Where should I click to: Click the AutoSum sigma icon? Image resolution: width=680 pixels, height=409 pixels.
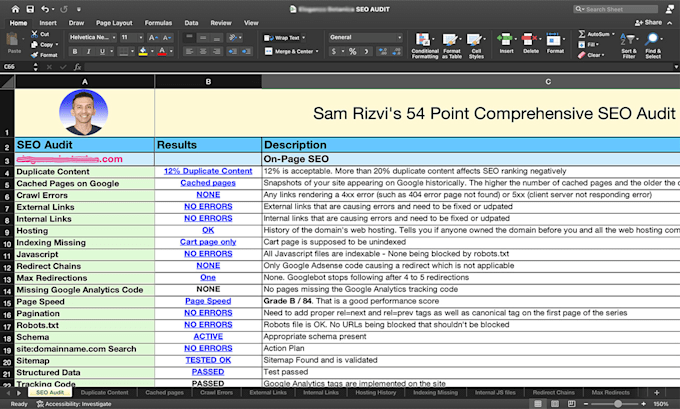(x=582, y=34)
